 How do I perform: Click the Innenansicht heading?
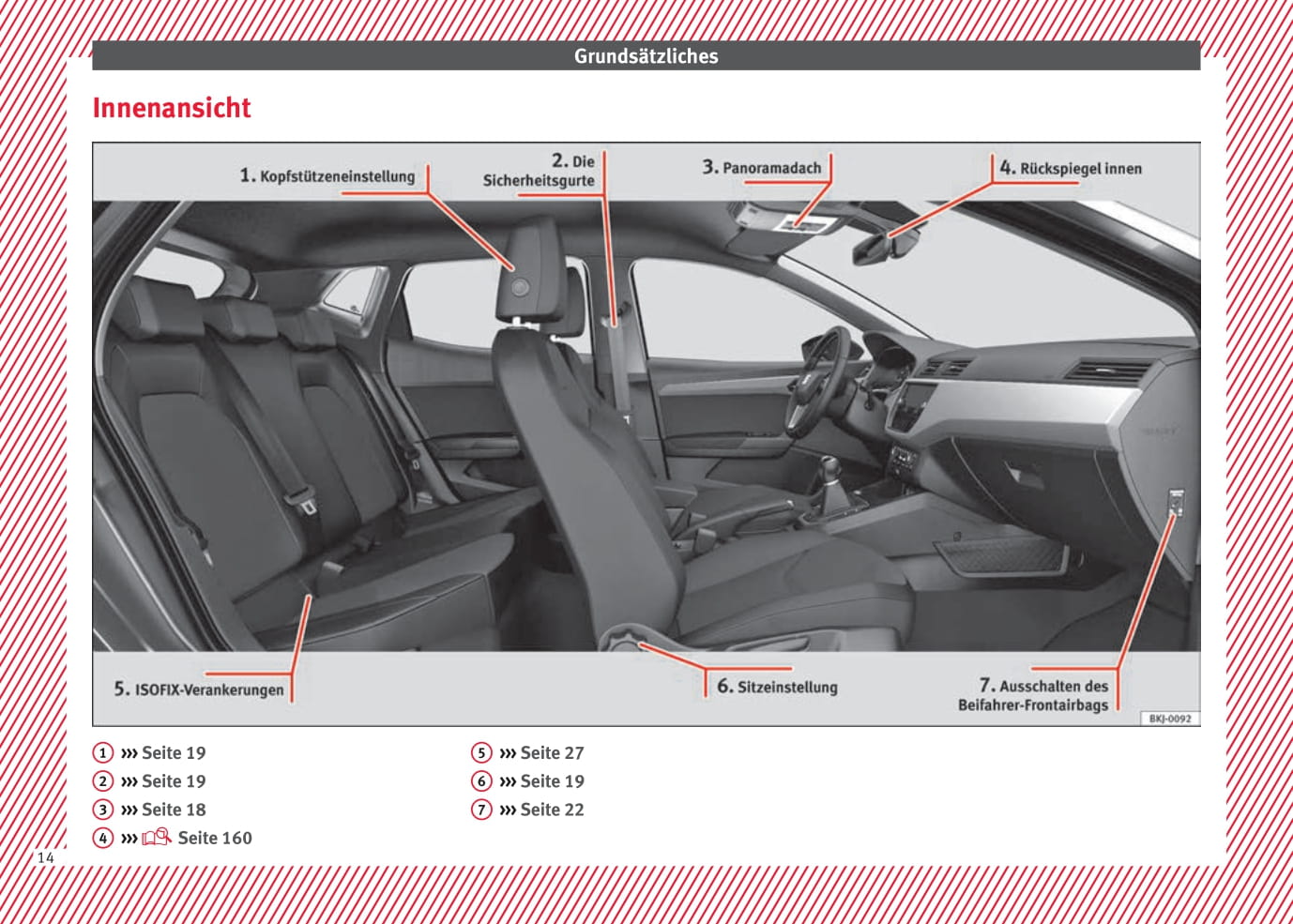pos(172,108)
